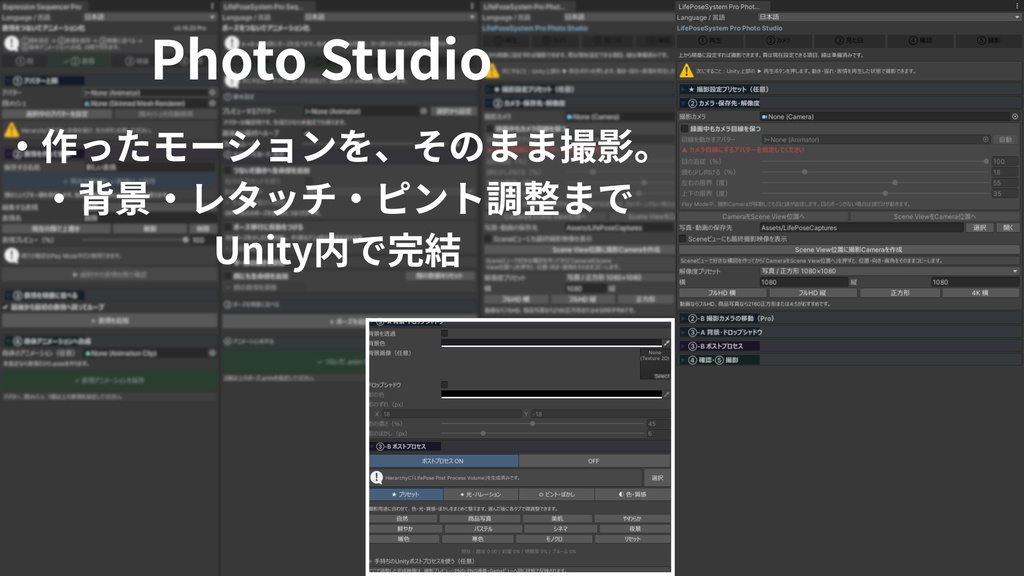Go to step ⑤ 撮影 tab
Image resolution: width=1024 pixels, height=576 pixels.
(x=989, y=40)
